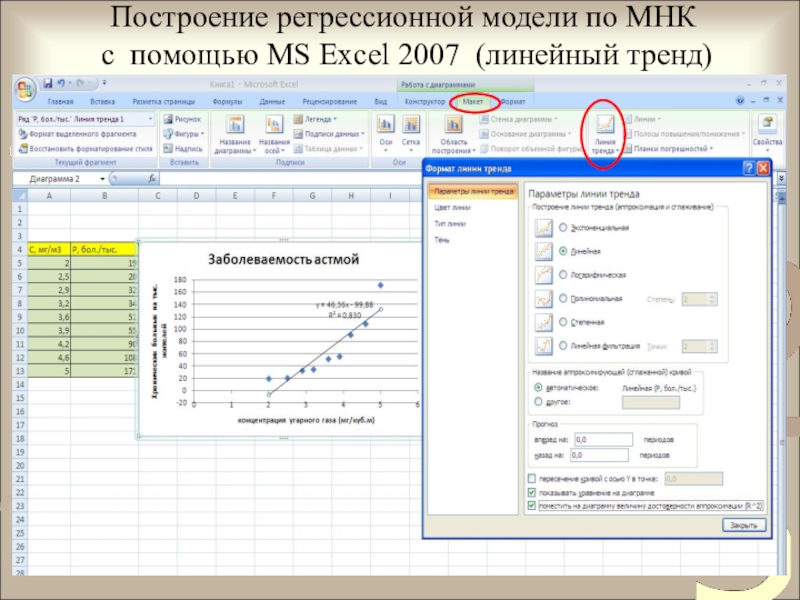Image resolution: width=800 pixels, height=600 pixels.
Task: Select Тип линии dialog section
Action: [x=450, y=223]
